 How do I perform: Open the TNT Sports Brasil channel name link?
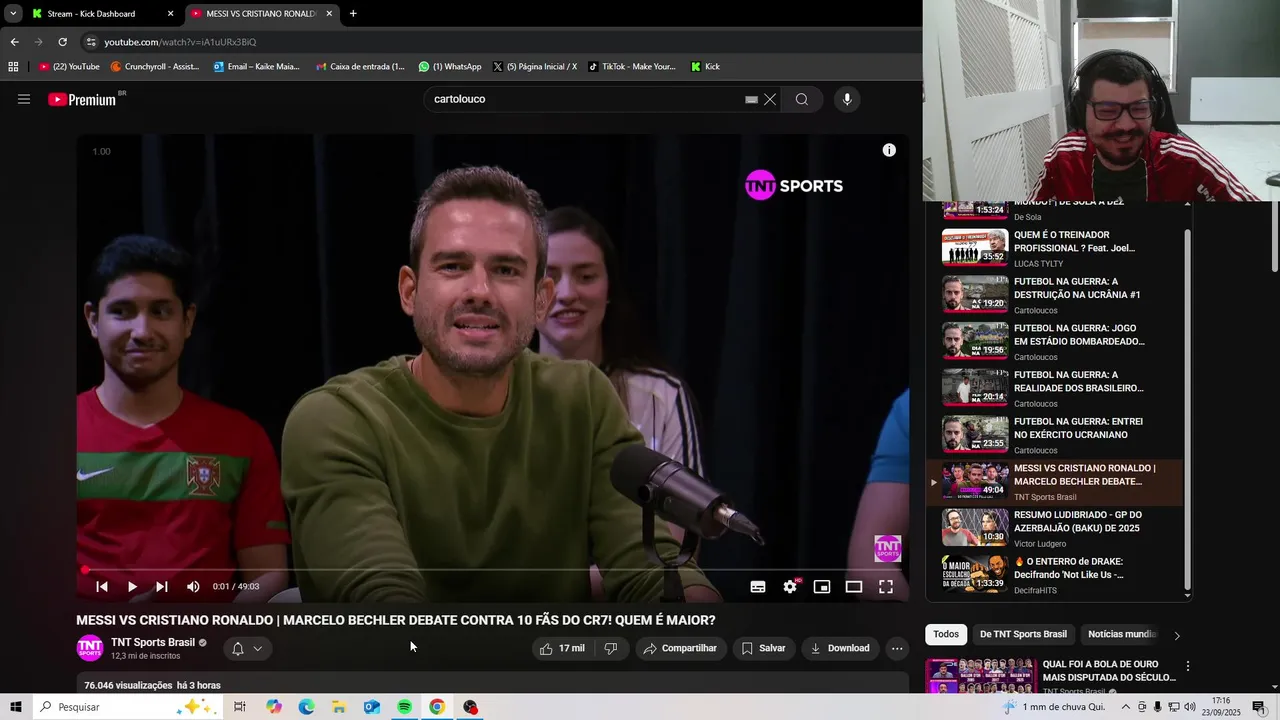tap(153, 642)
